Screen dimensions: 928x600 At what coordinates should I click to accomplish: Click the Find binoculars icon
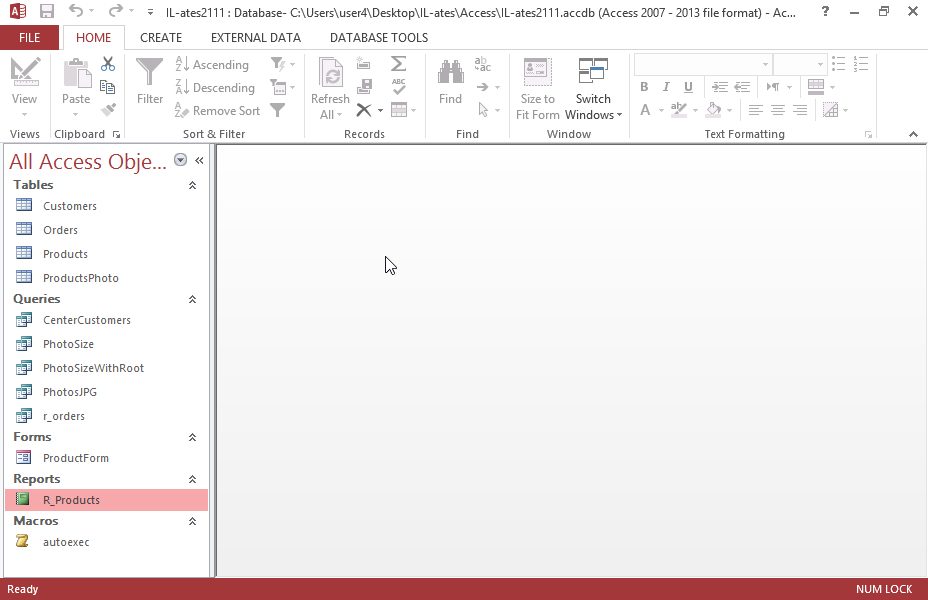click(450, 73)
